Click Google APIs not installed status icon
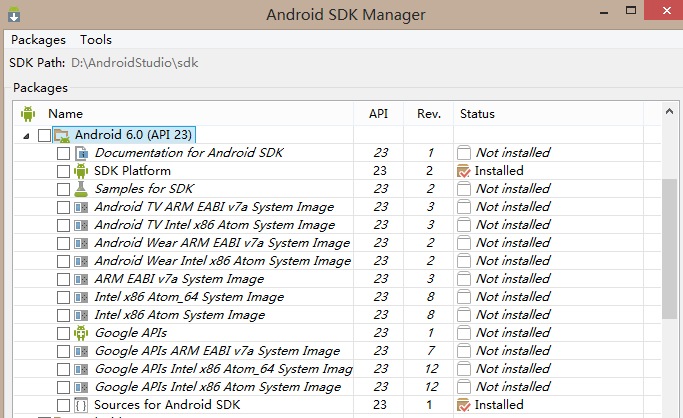The width and height of the screenshot is (683, 418). [x=464, y=333]
